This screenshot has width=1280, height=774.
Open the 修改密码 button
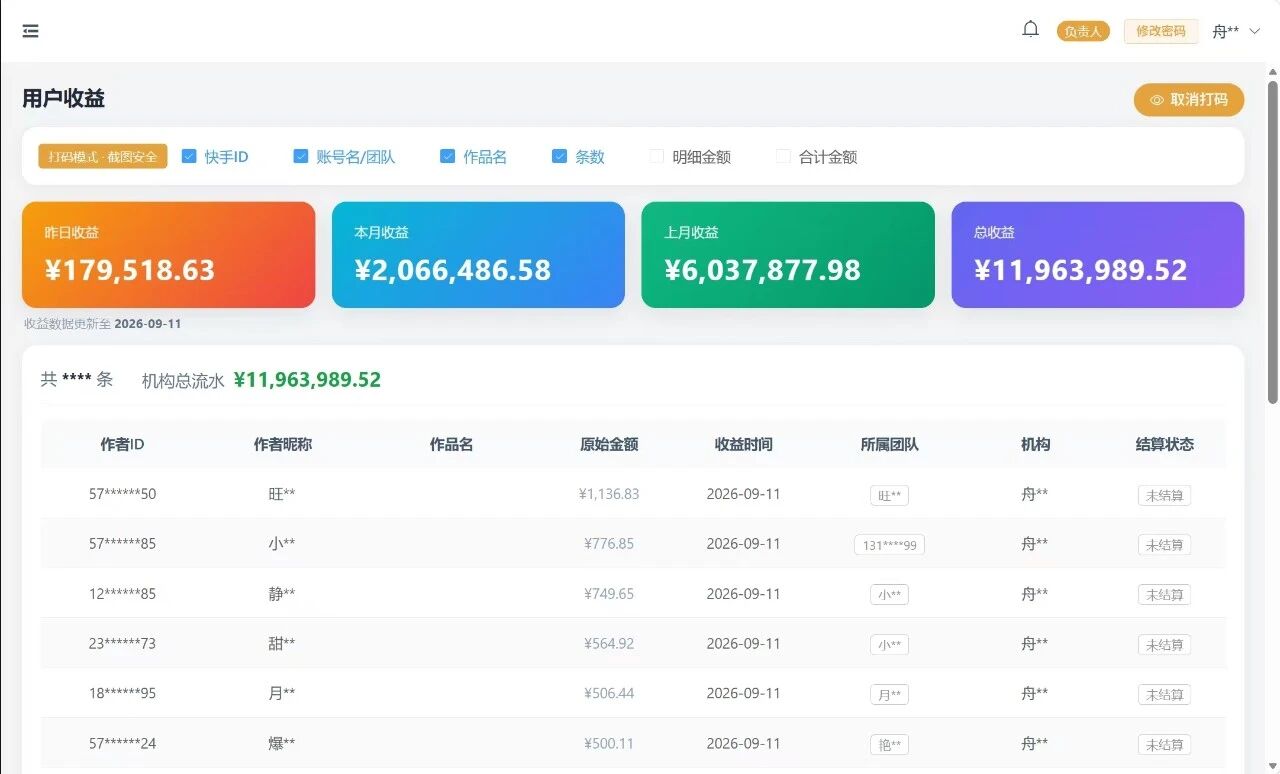(x=1161, y=31)
